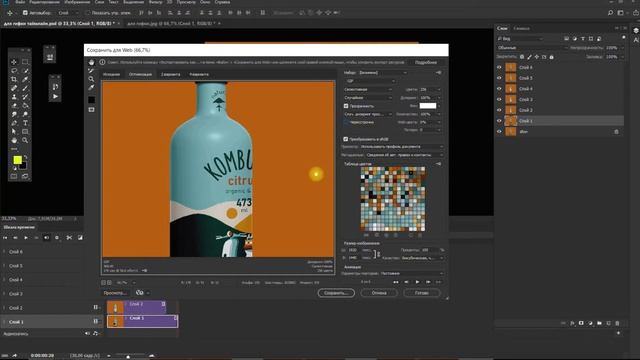Select the Pen tool
This screenshot has width=640, height=360.
pos(14,123)
